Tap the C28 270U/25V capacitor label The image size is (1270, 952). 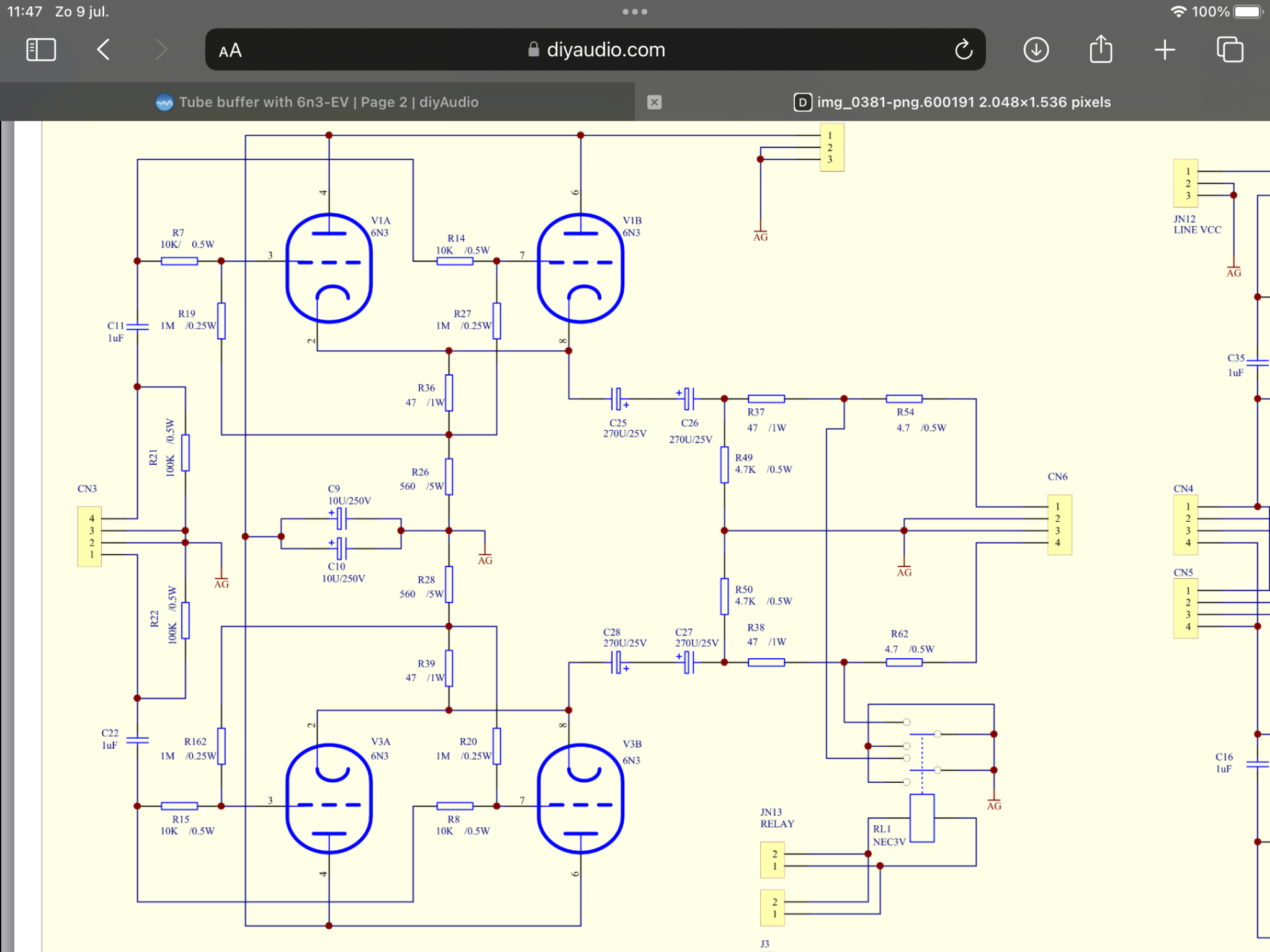[x=624, y=638]
